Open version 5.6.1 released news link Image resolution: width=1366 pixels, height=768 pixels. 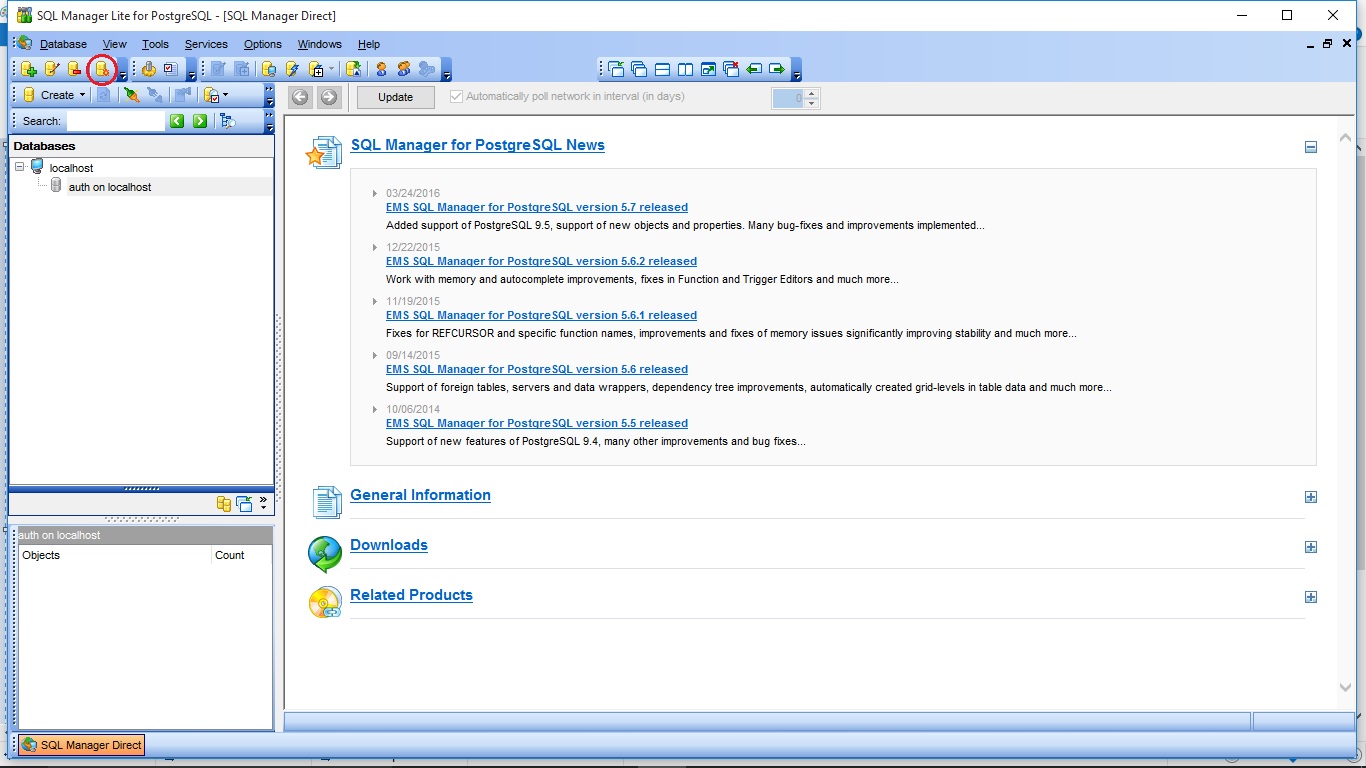point(541,315)
